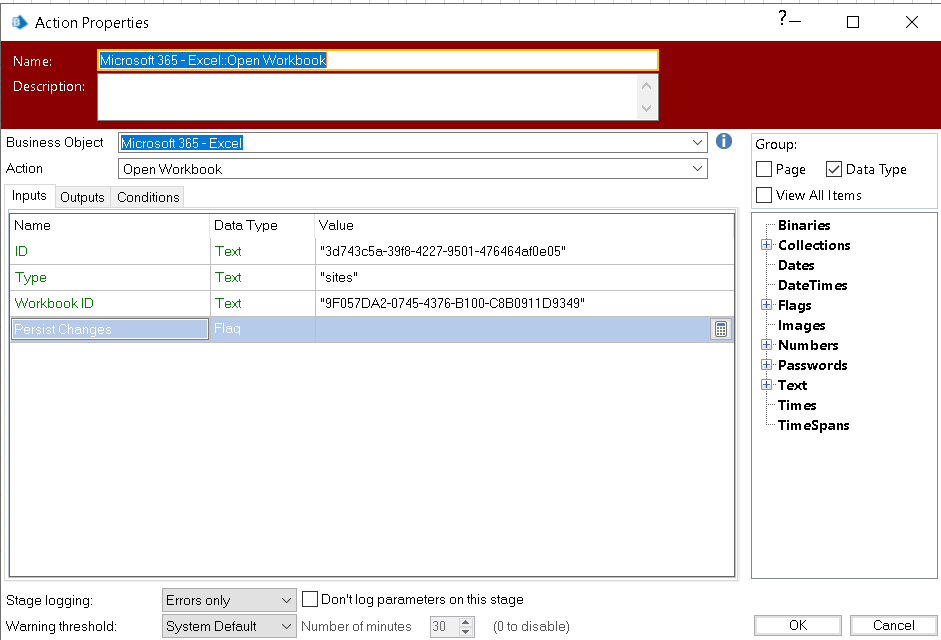Select the ID input row name
Screen dimensions: 941x640
(x=110, y=251)
